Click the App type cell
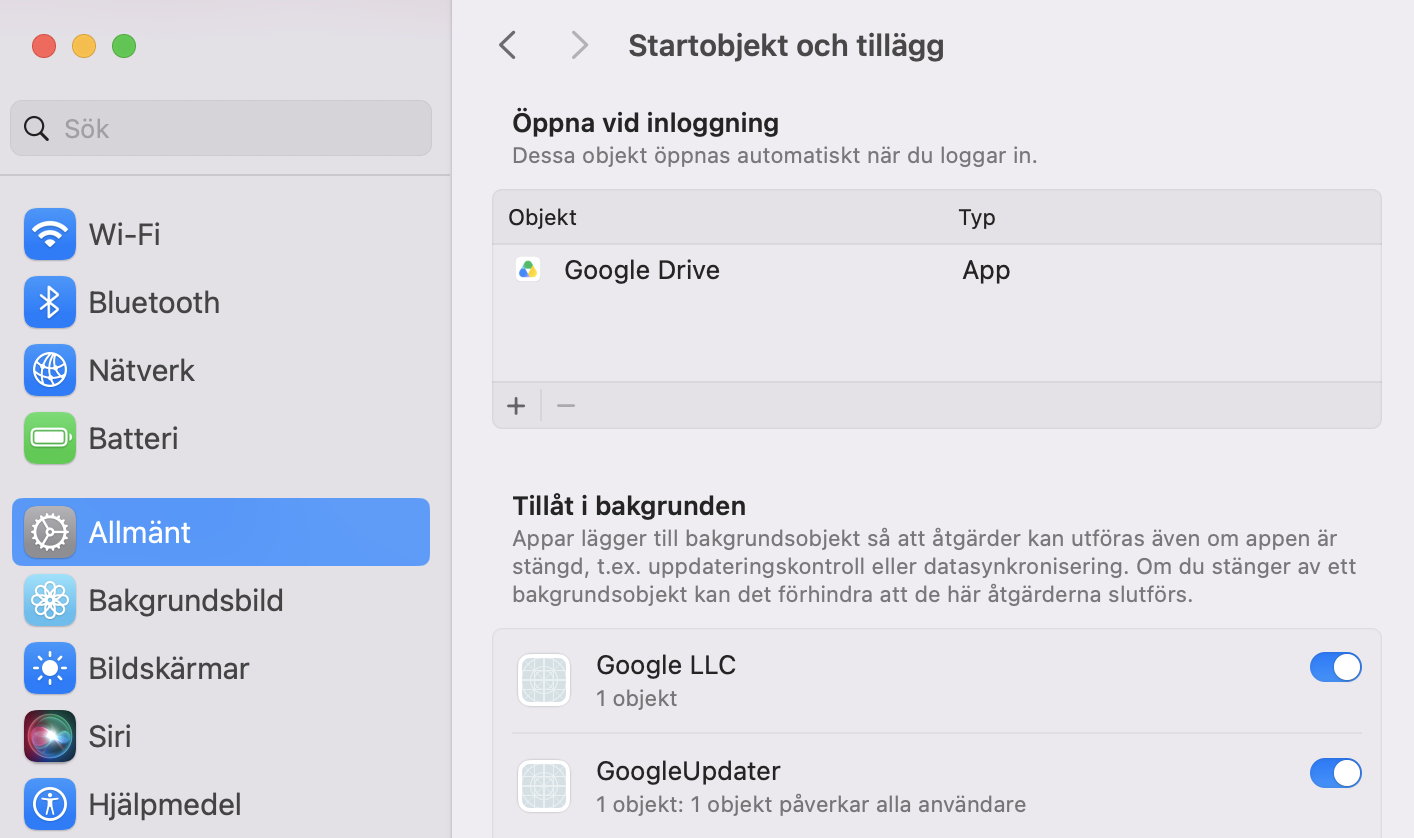This screenshot has width=1414, height=838. click(x=986, y=271)
